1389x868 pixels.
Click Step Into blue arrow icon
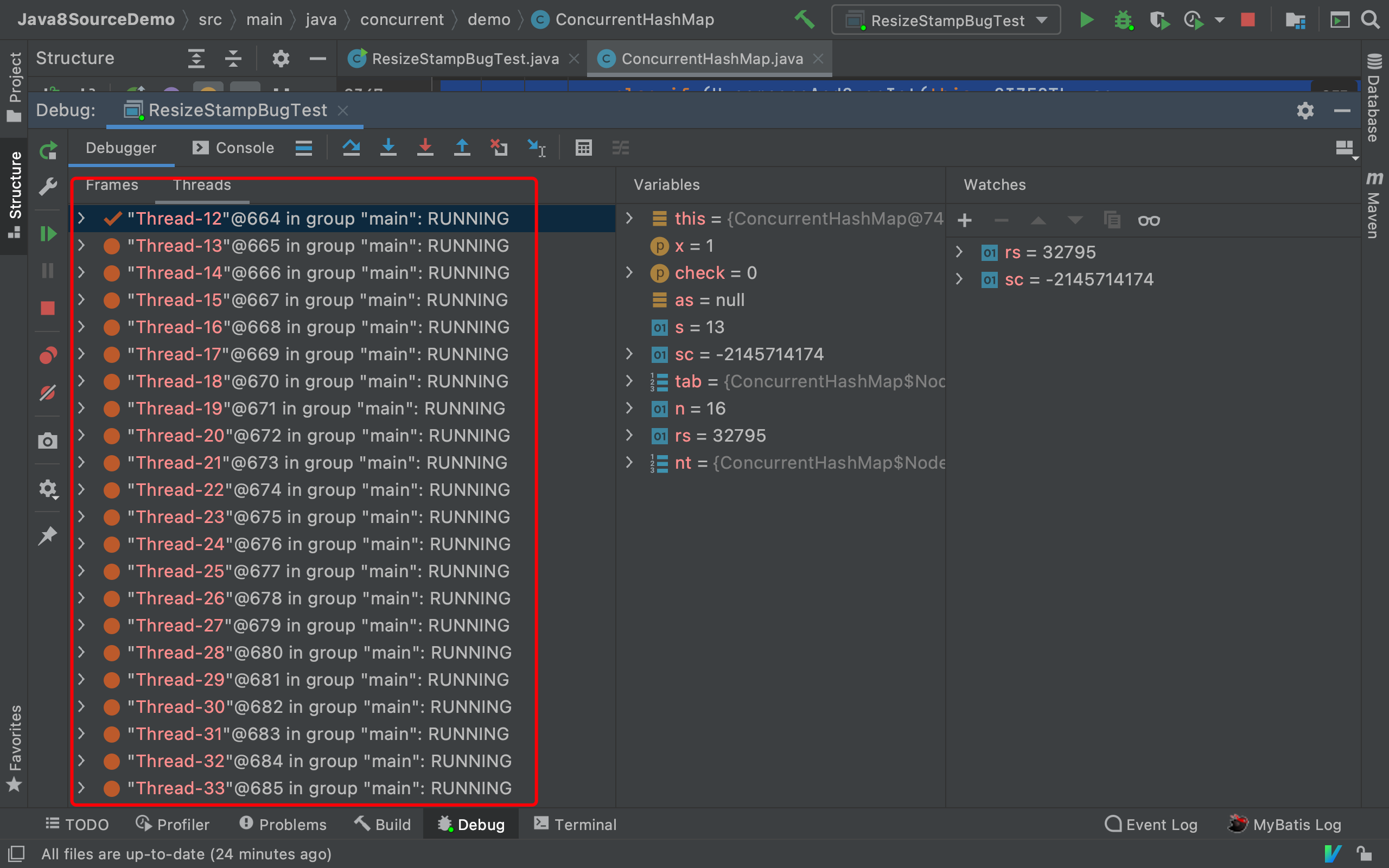(388, 148)
